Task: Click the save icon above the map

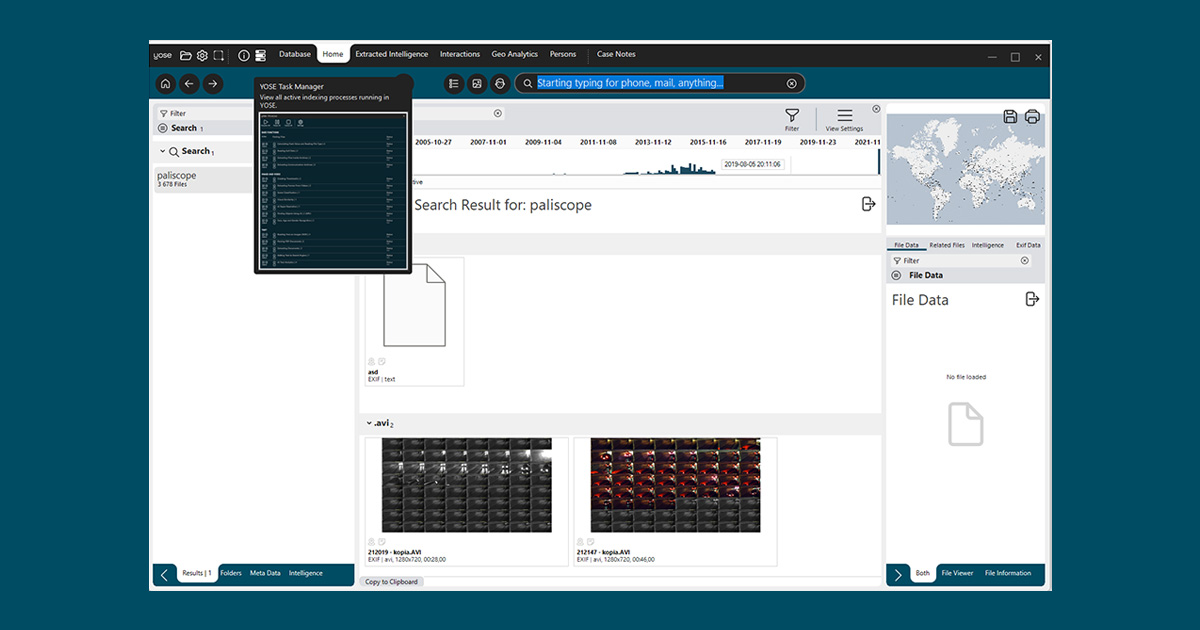Action: (x=1010, y=117)
